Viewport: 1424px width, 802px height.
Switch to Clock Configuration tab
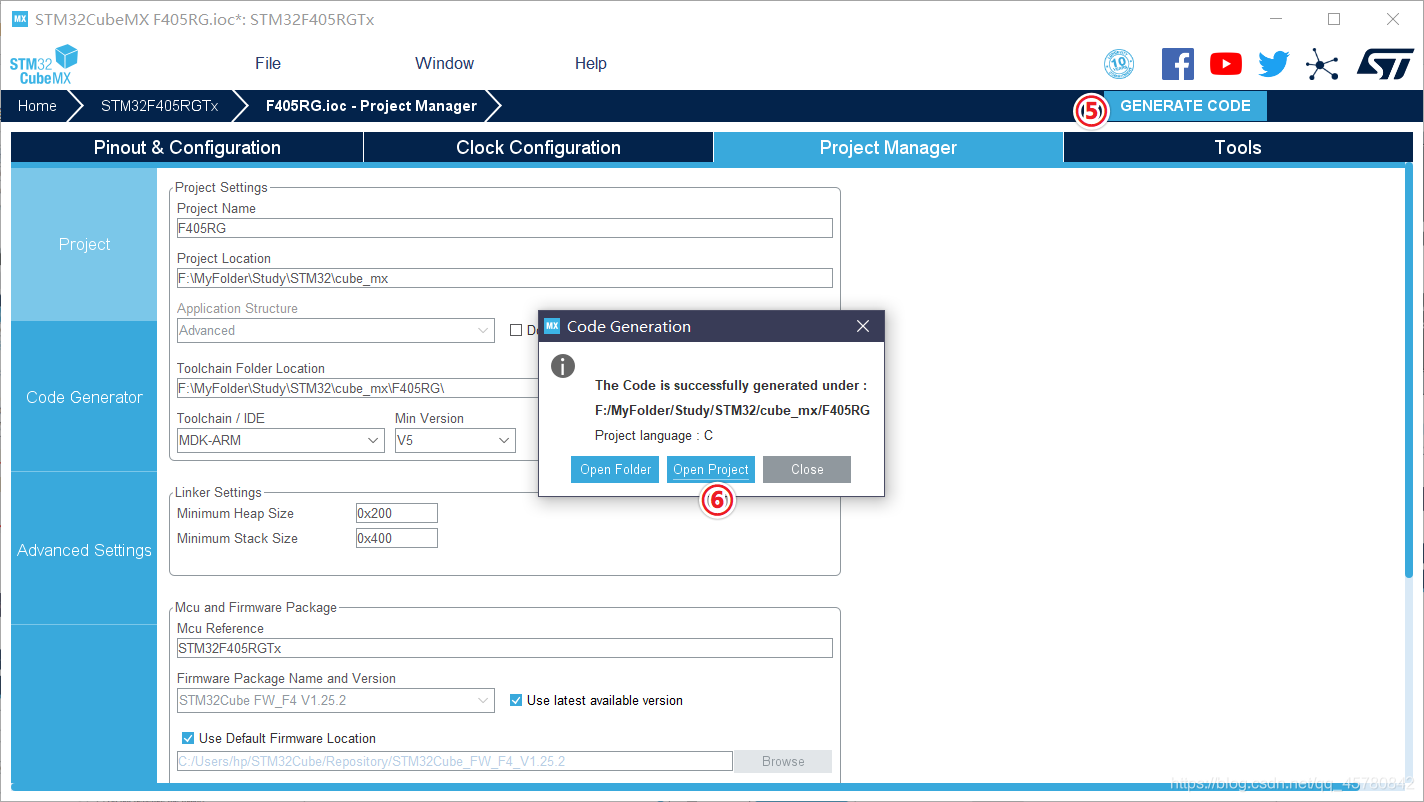point(538,147)
